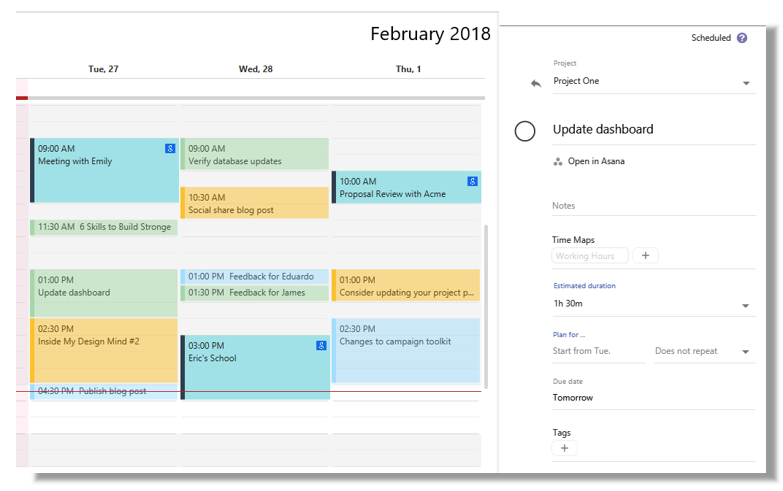The width and height of the screenshot is (783, 491).
Task: Click the calendar vertical scrollbar
Action: tap(486, 307)
